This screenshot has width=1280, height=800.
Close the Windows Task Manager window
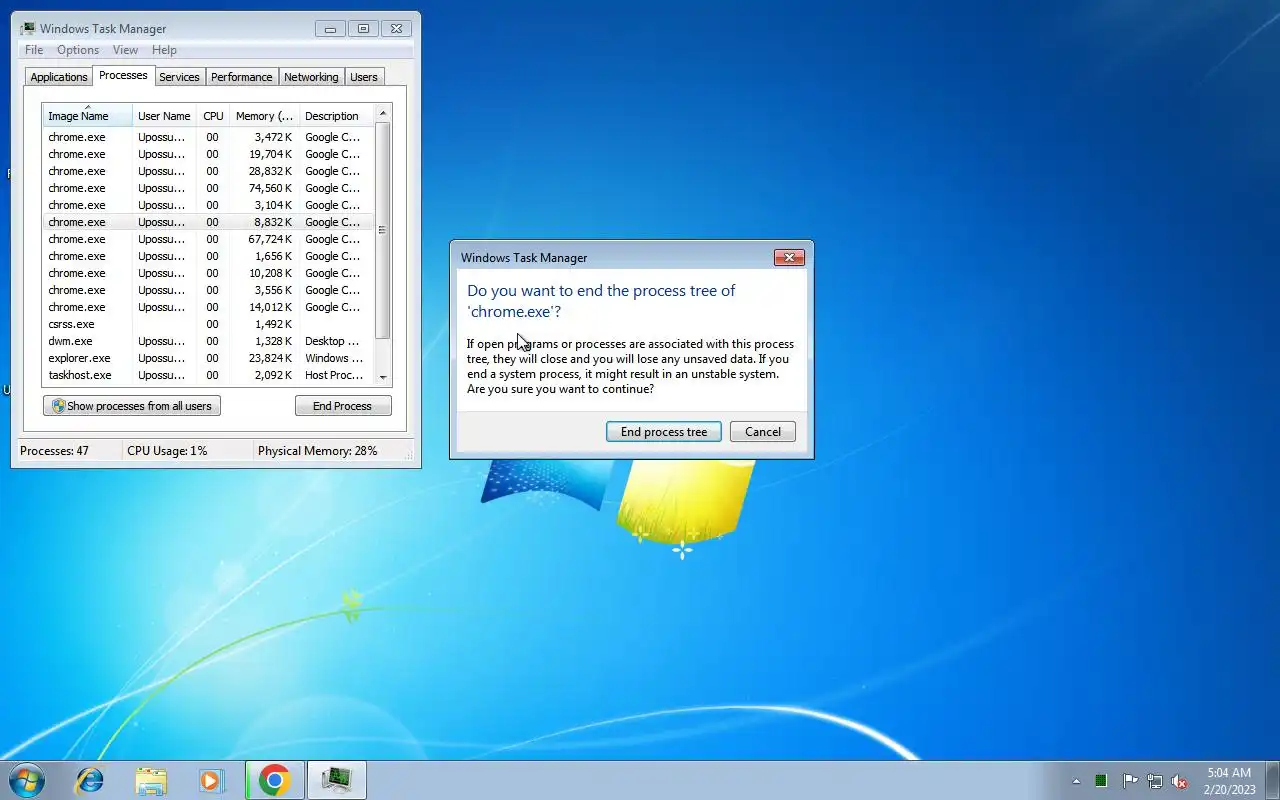396,28
